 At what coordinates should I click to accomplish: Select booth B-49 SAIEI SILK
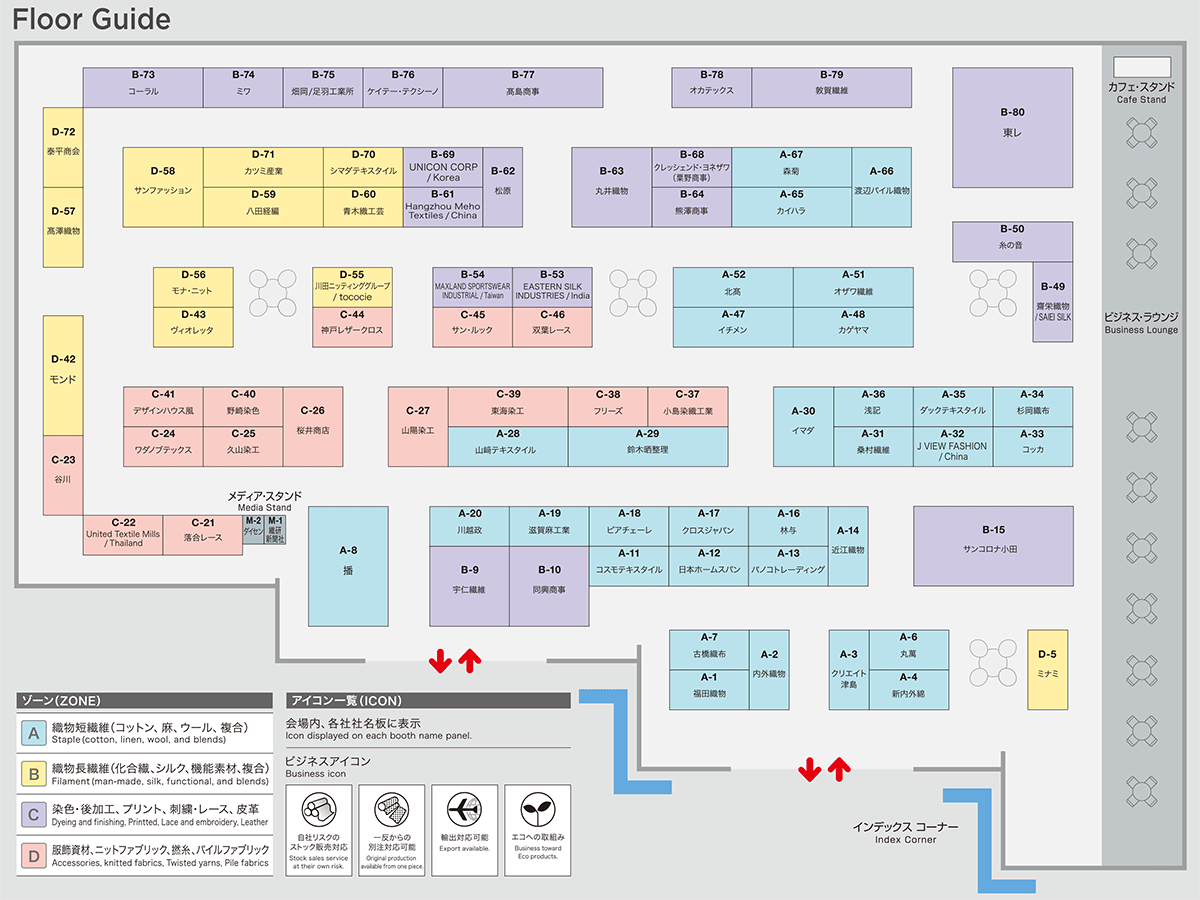[1053, 302]
